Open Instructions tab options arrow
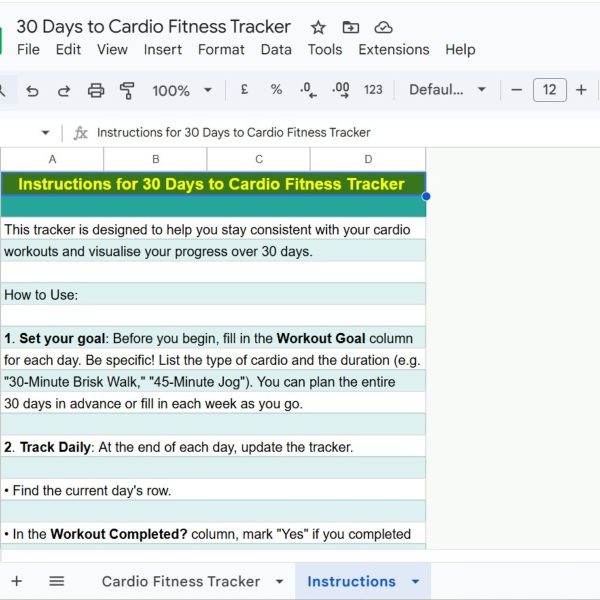 click(415, 582)
